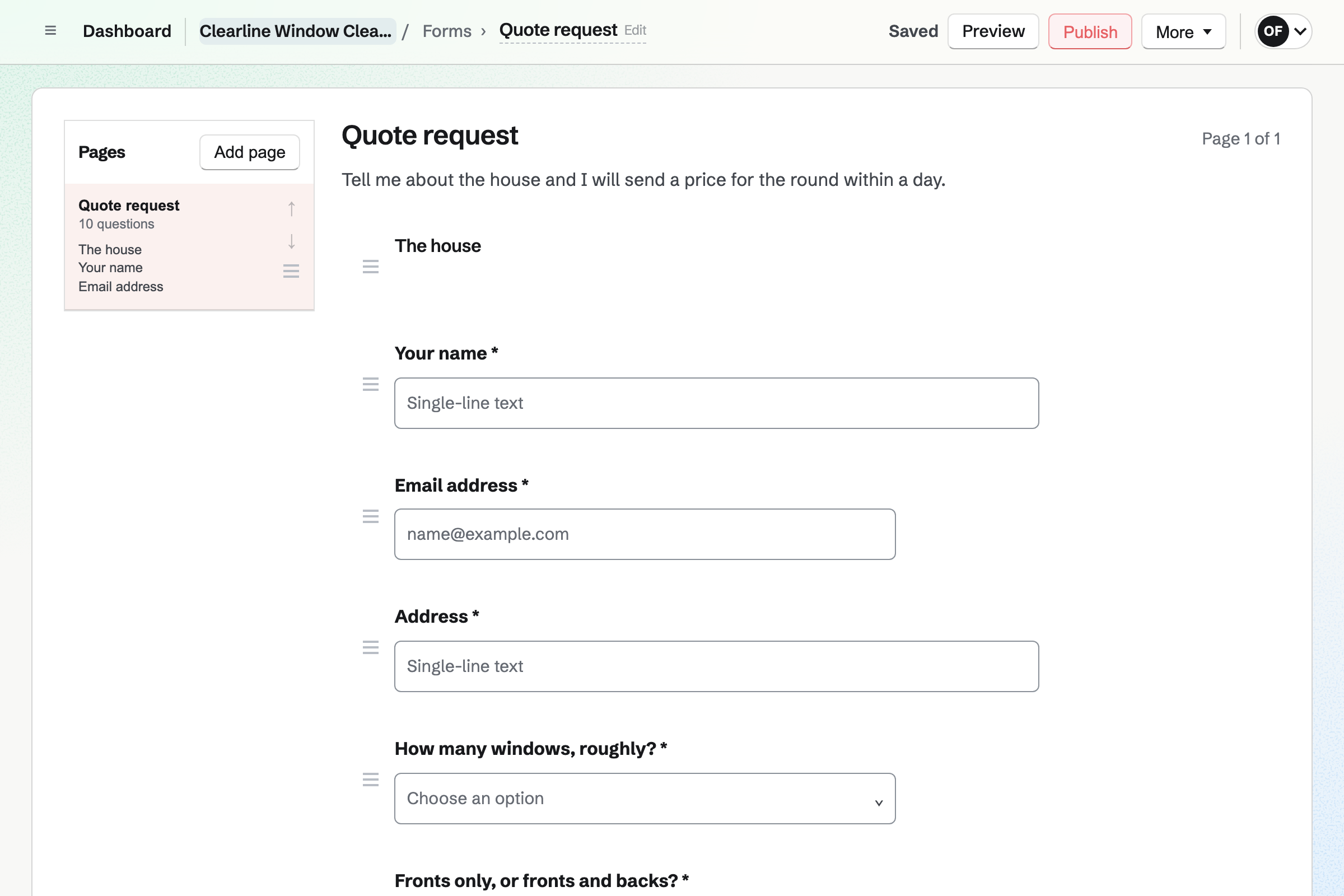Select Email address in pages list
Viewport: 1344px width, 896px height.
(x=120, y=286)
